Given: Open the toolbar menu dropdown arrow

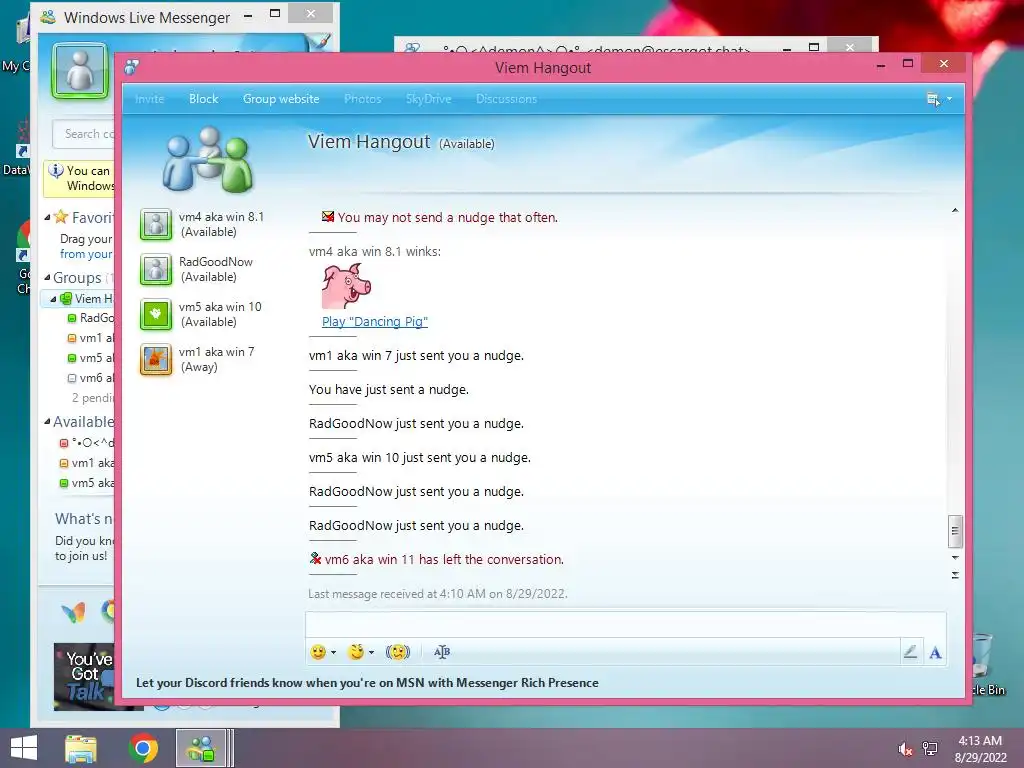Looking at the screenshot, I should 950,99.
